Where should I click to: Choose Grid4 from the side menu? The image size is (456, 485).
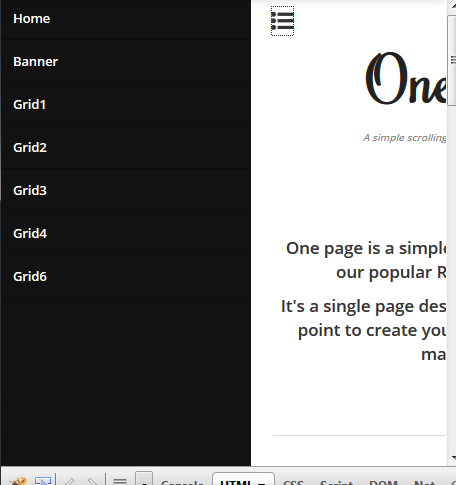tap(126, 233)
